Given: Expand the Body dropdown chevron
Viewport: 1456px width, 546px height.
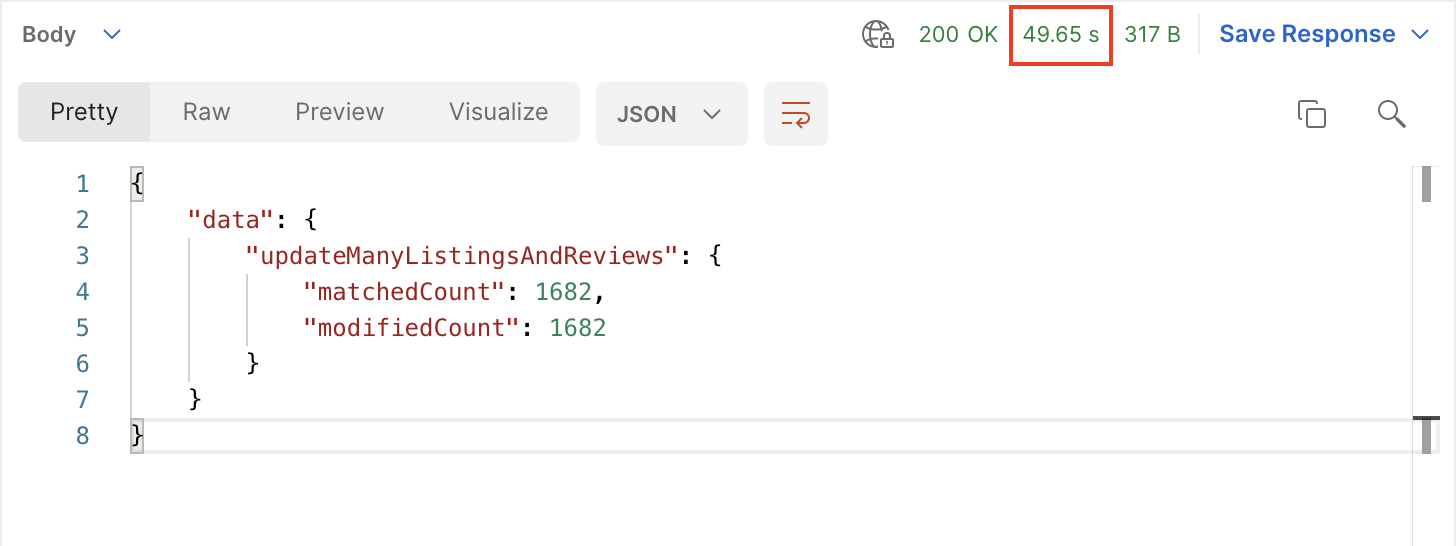Looking at the screenshot, I should click(113, 35).
